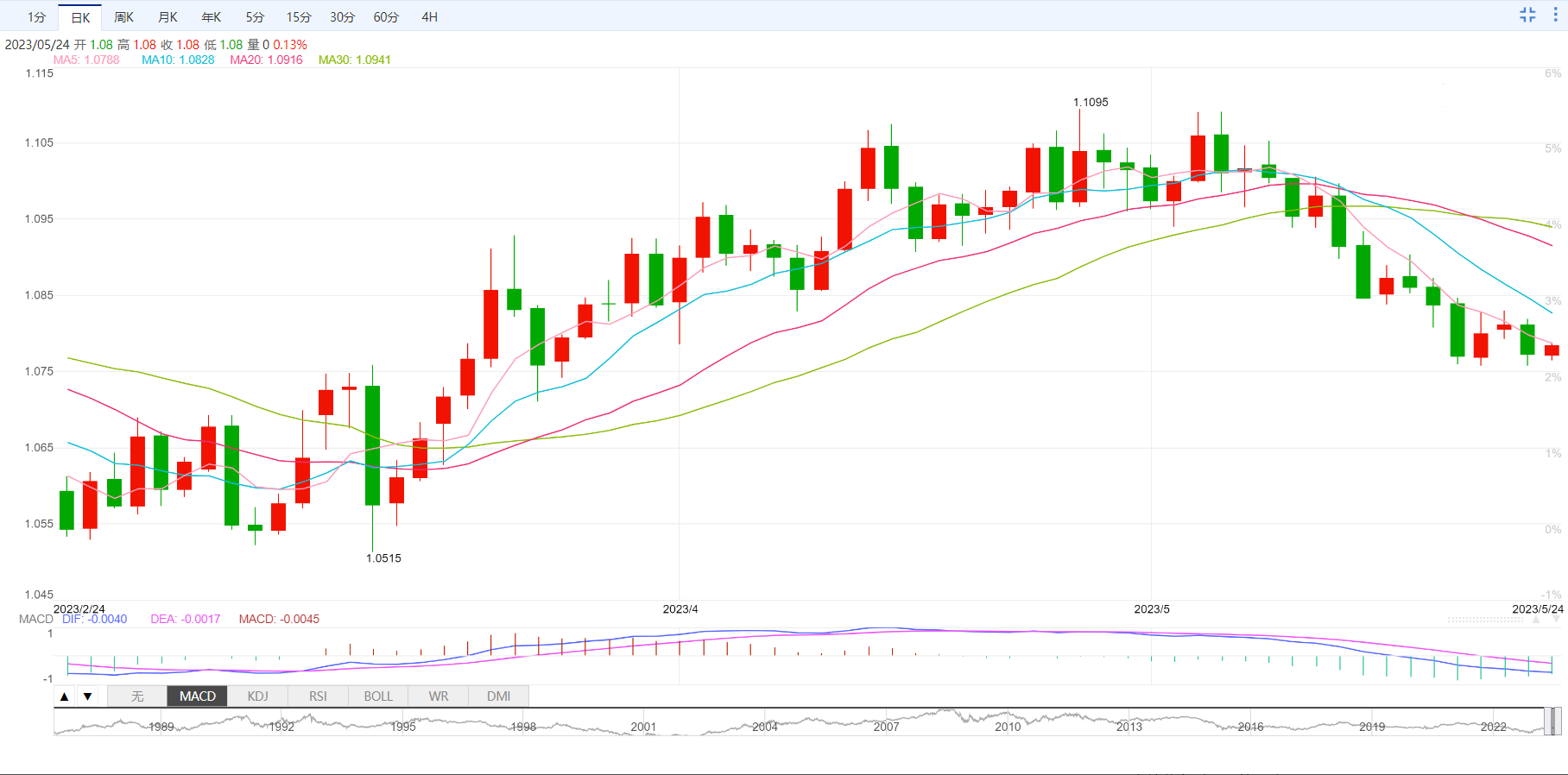This screenshot has width=1568, height=775.
Task: Jump to 2007 on the overview timeline
Action: pos(886,727)
